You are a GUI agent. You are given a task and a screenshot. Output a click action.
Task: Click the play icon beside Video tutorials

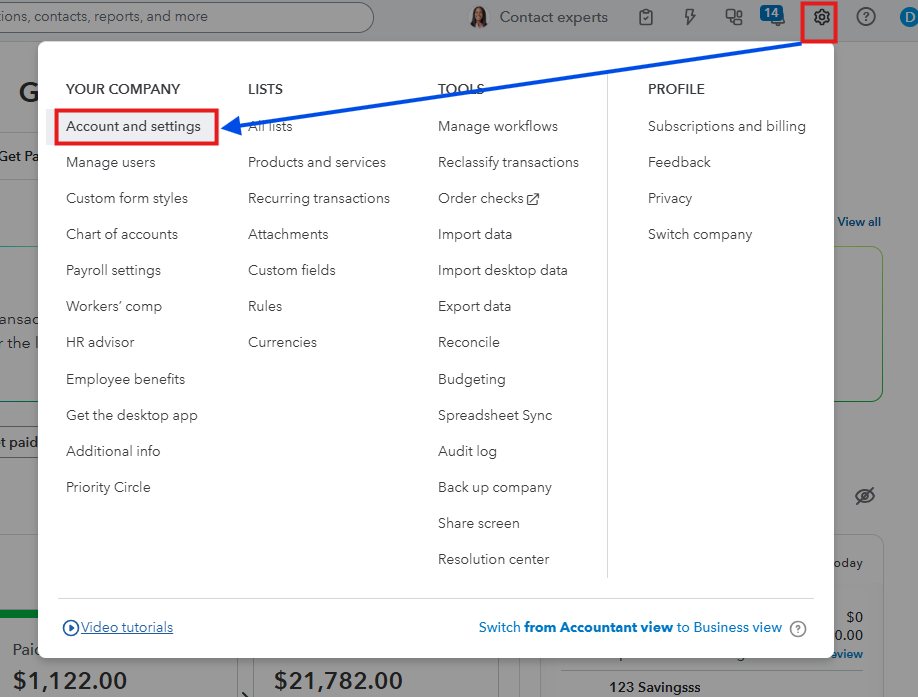[71, 628]
